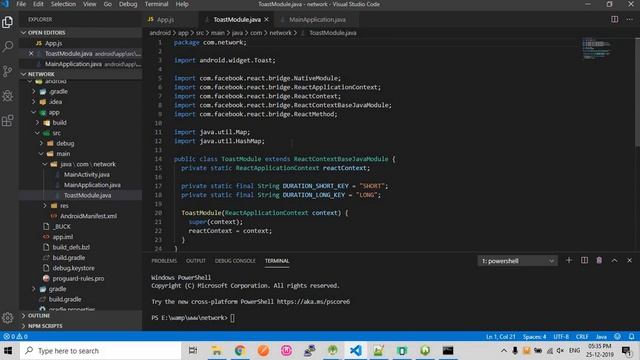Switch to the Problems panel tab
Image resolution: width=640 pixels, height=360 pixels.
164,261
